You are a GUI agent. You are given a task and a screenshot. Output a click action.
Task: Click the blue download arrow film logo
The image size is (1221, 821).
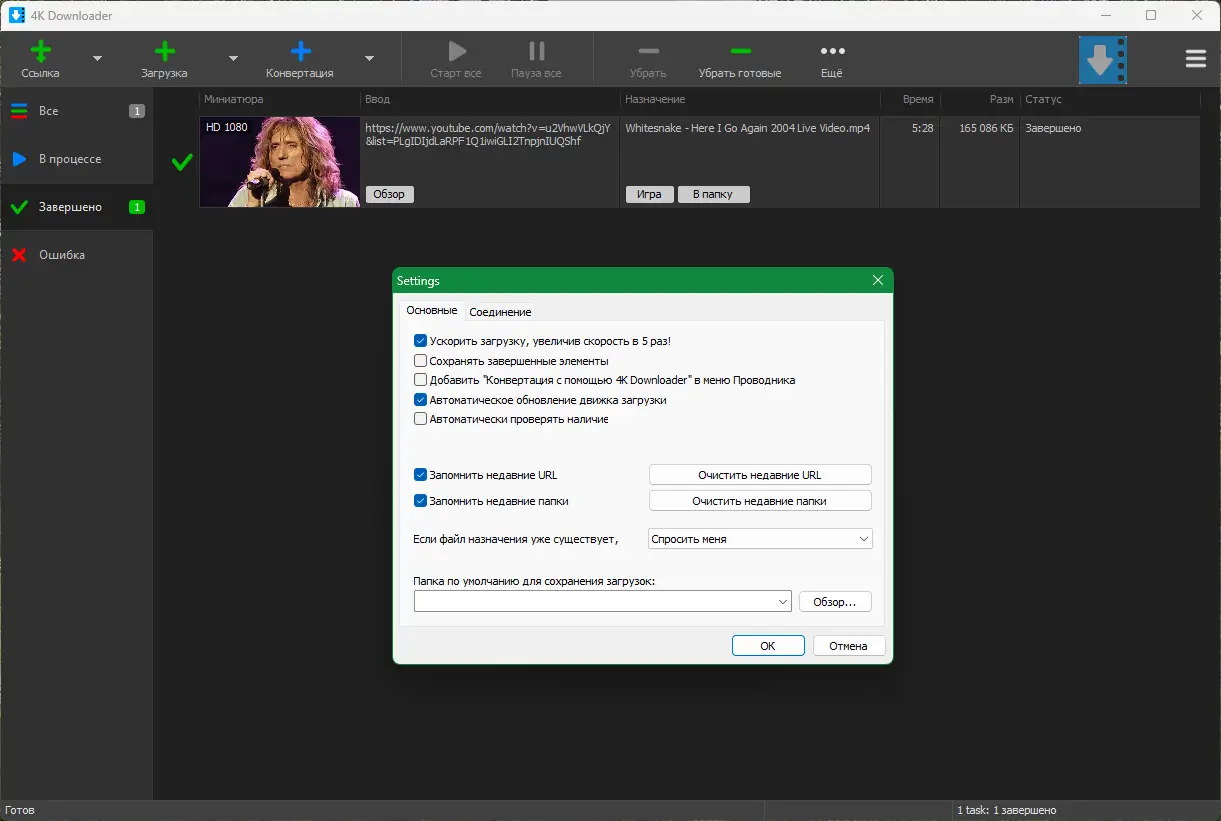pyautogui.click(x=1103, y=60)
